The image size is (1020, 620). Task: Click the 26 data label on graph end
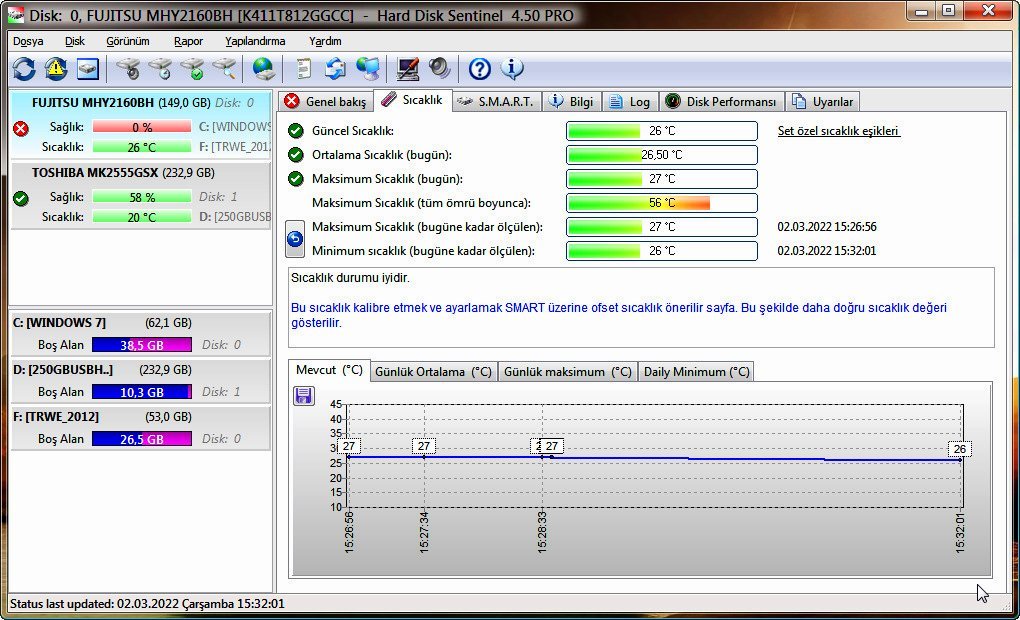[960, 449]
